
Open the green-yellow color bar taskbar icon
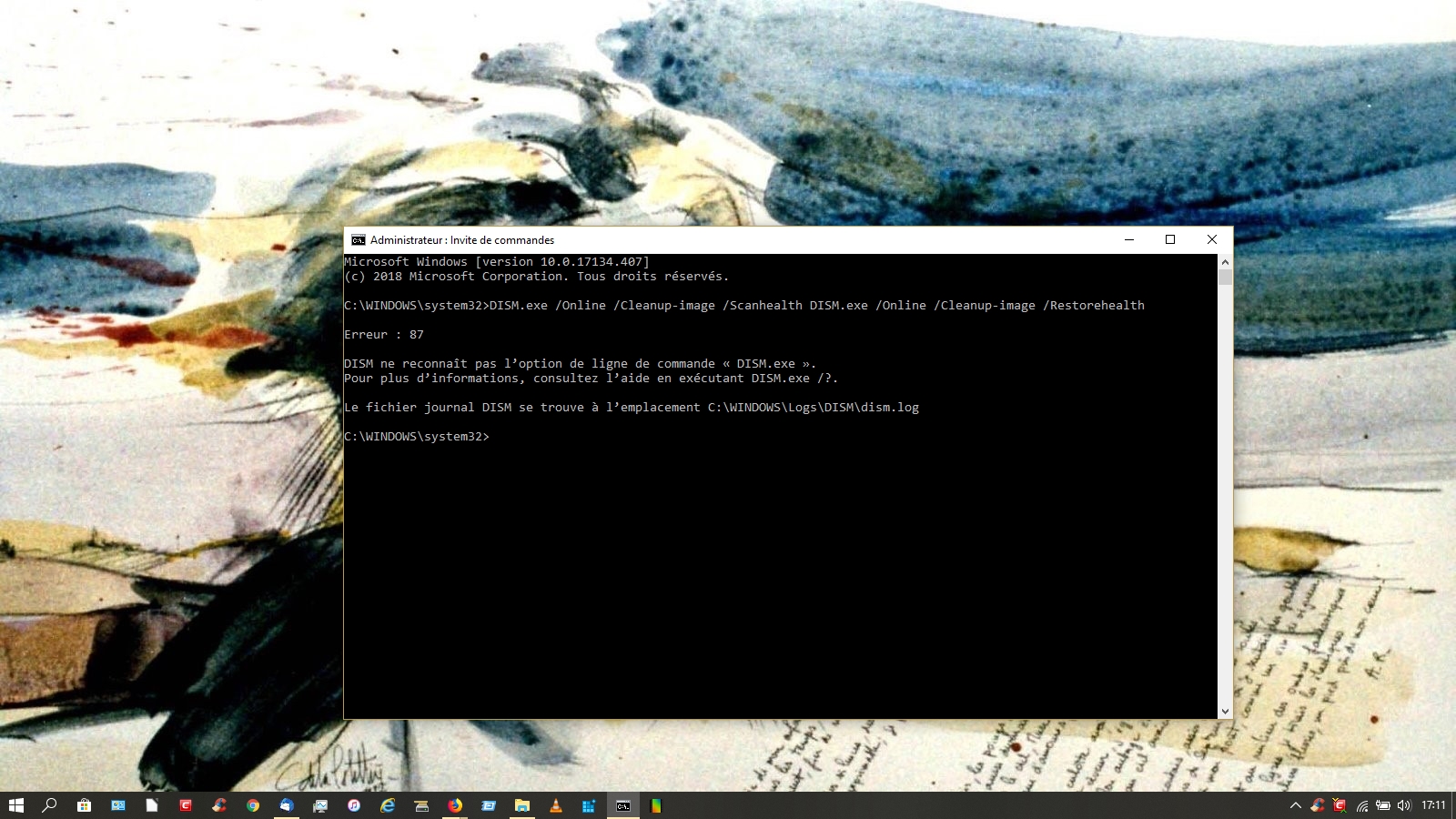pos(656,805)
